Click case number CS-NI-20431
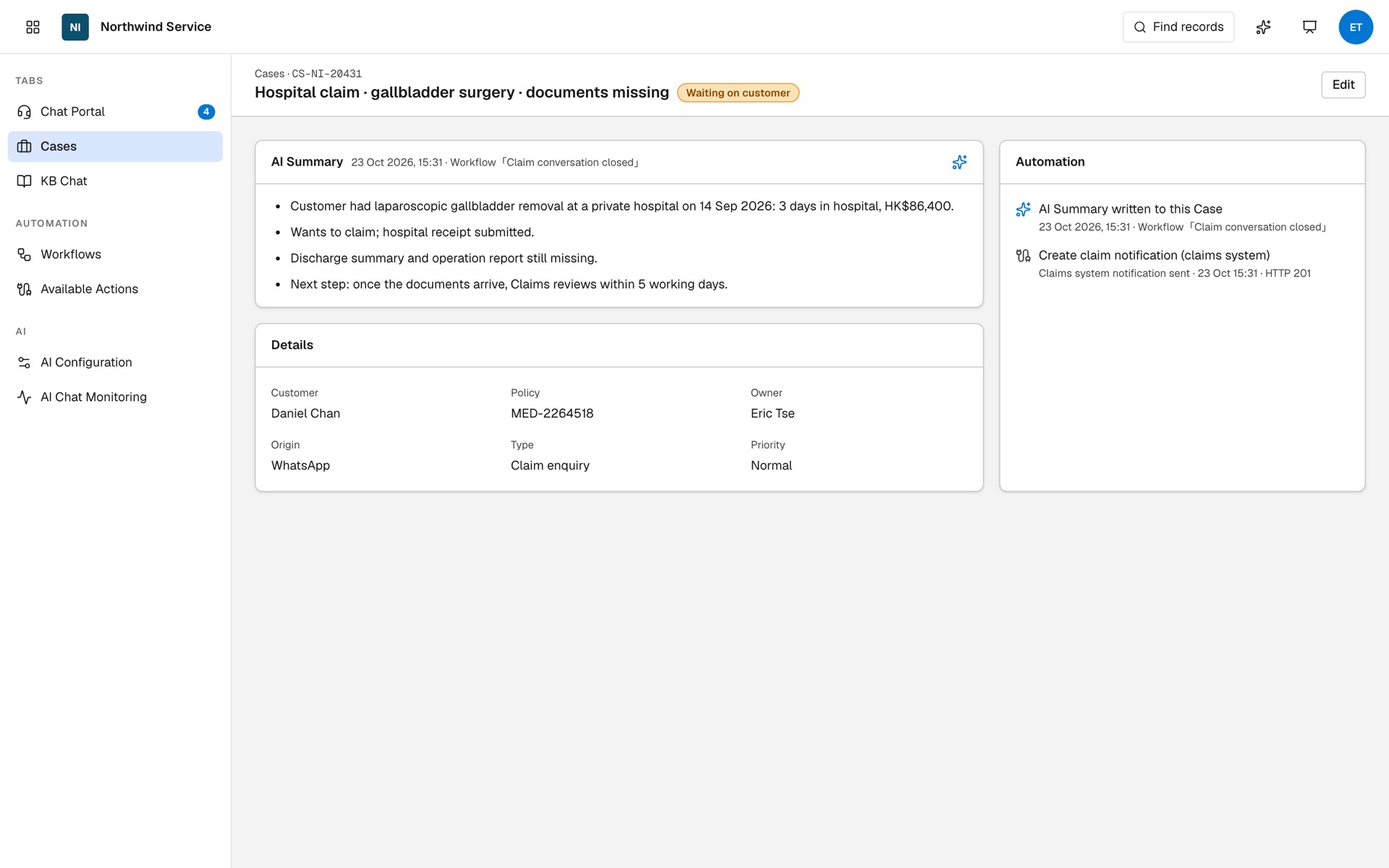1389x868 pixels. coord(326,74)
